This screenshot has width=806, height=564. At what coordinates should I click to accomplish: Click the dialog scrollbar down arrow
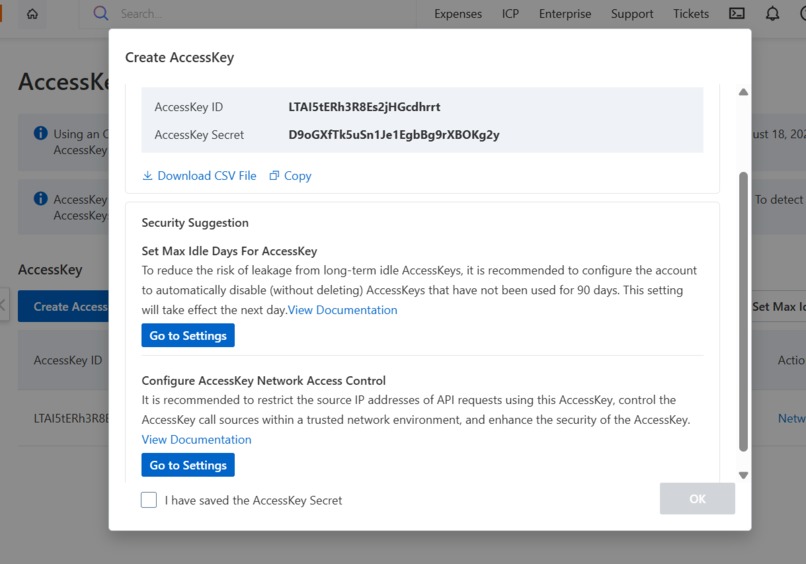point(743,475)
